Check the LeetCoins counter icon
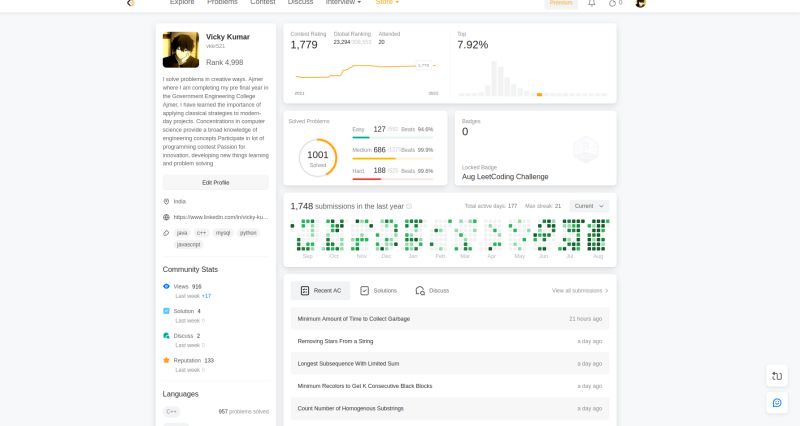The height and width of the screenshot is (426, 800). 612,3
